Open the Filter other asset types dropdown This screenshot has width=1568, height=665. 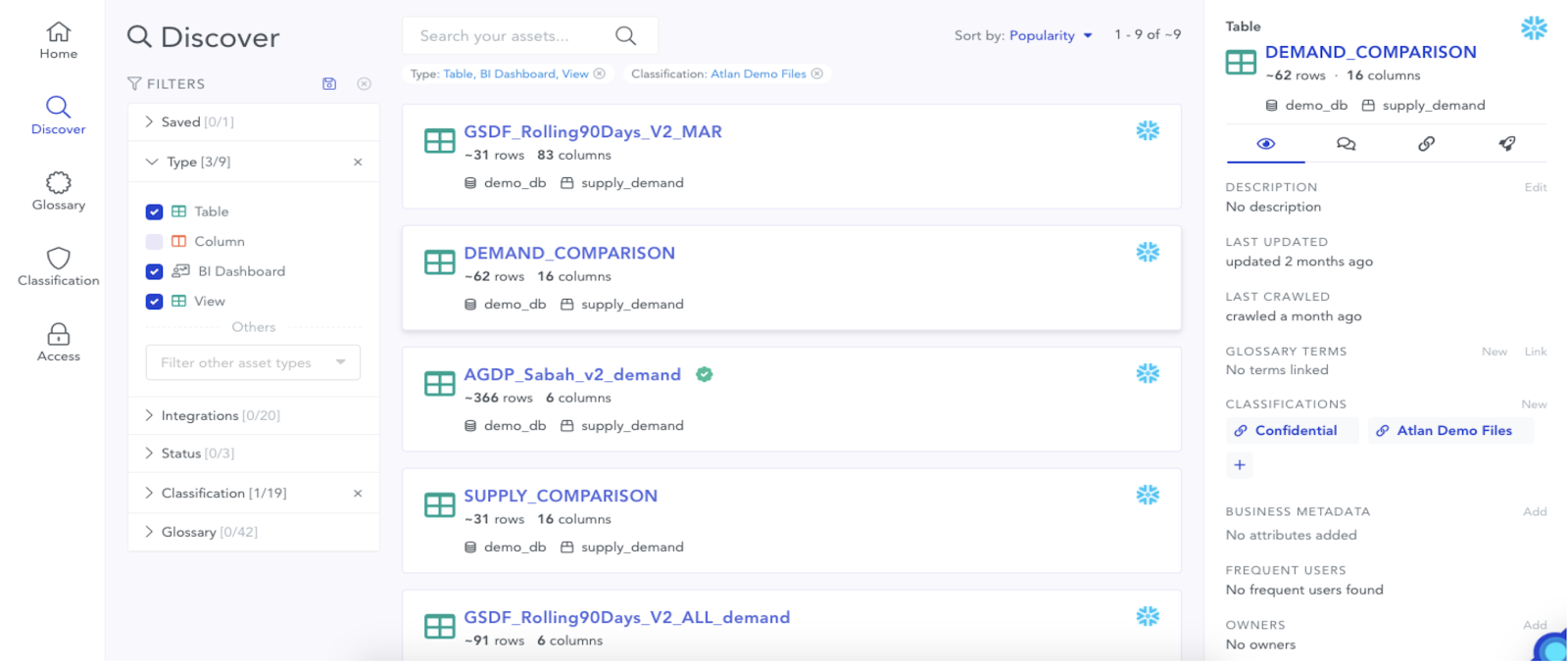253,362
